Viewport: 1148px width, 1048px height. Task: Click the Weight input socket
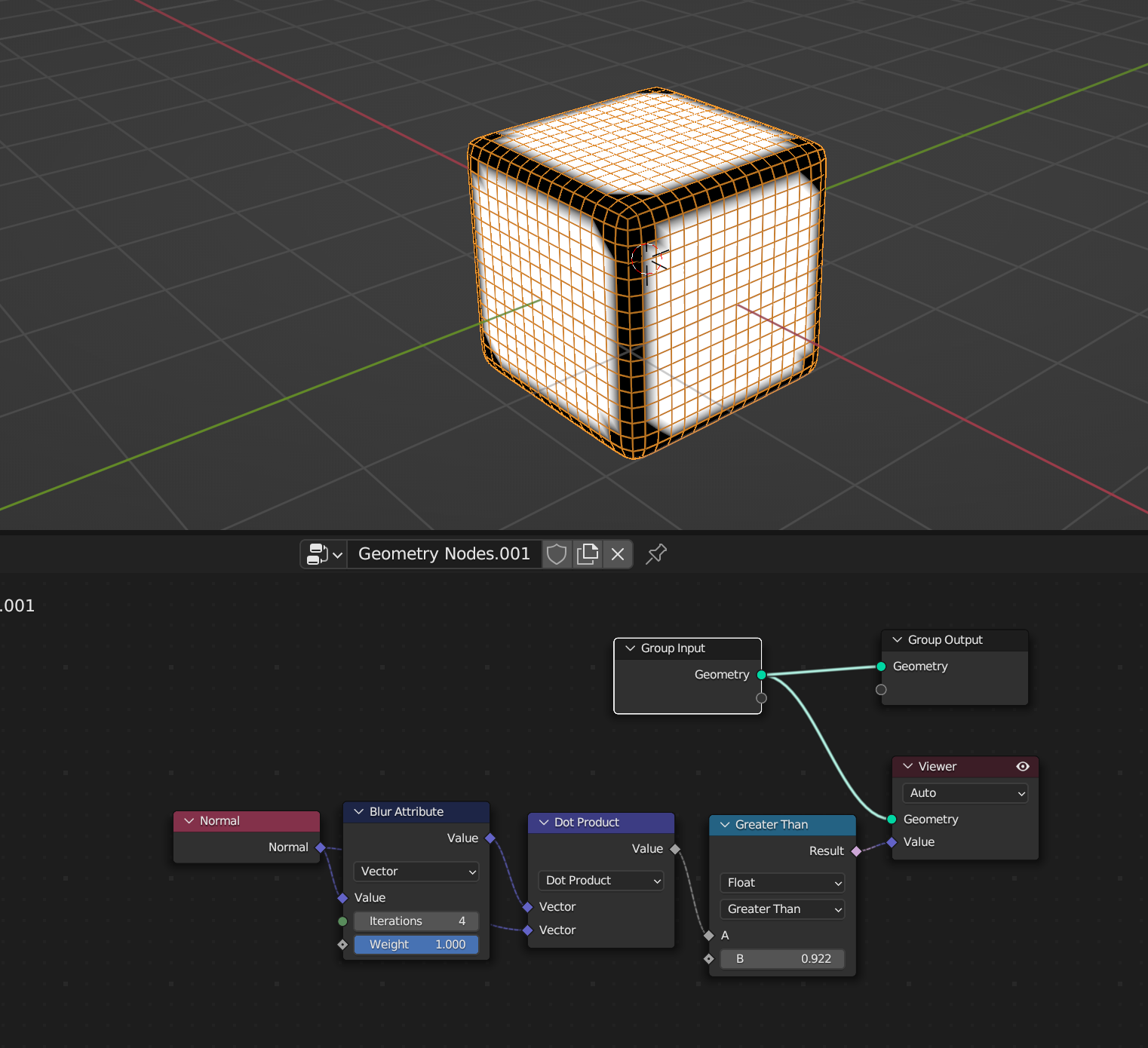click(x=342, y=945)
